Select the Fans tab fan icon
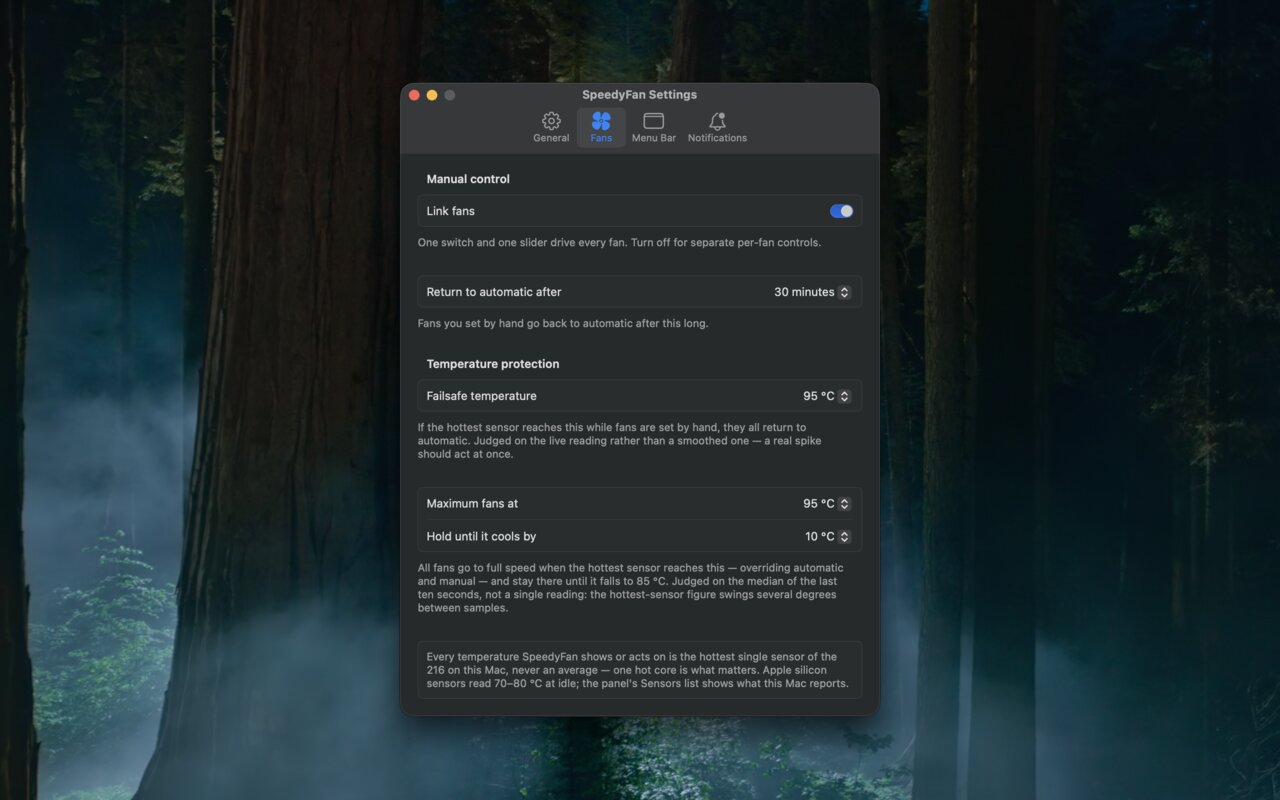Viewport: 1280px width, 800px height. 601,121
